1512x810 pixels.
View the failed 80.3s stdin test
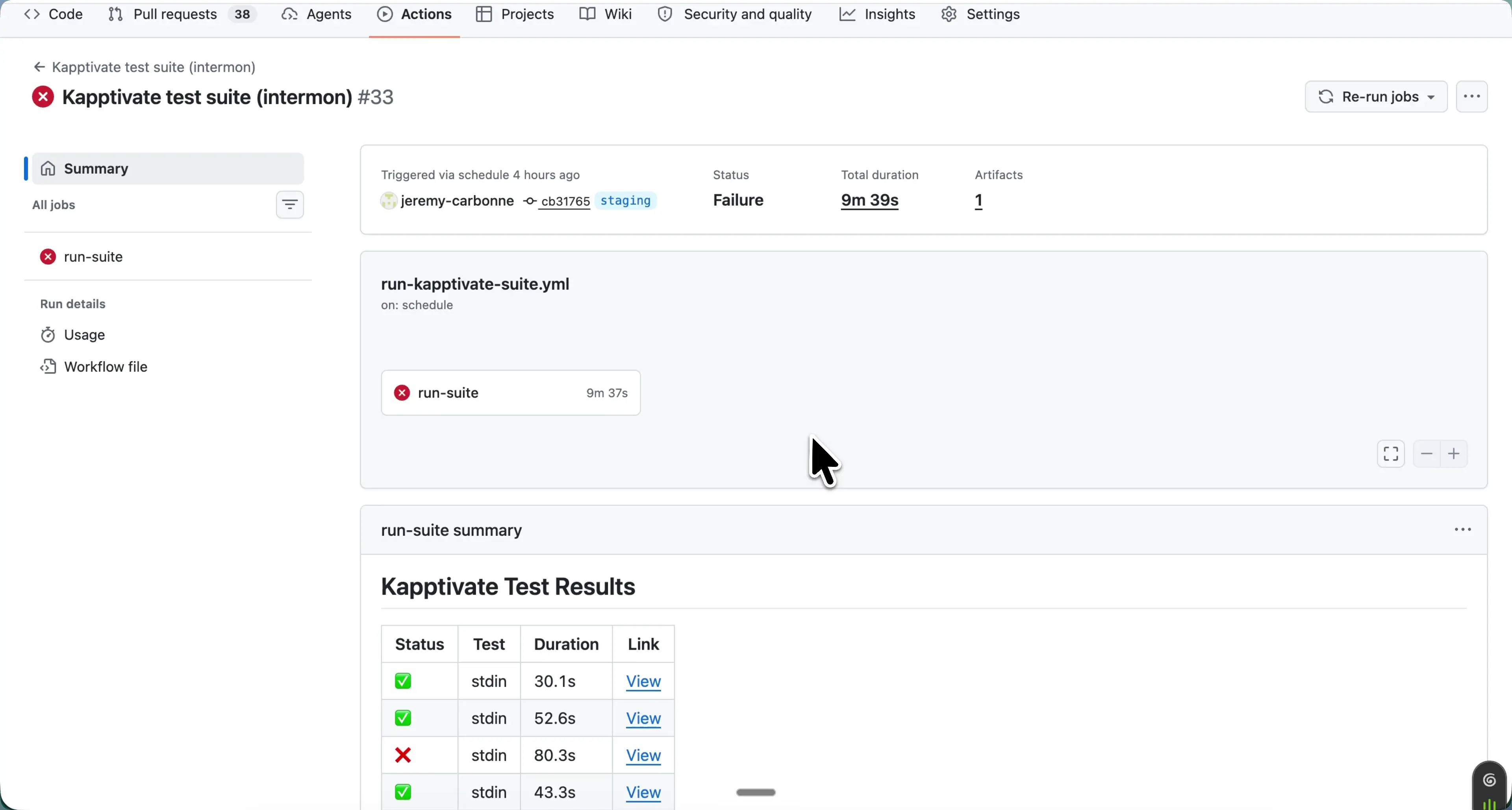[x=643, y=755]
